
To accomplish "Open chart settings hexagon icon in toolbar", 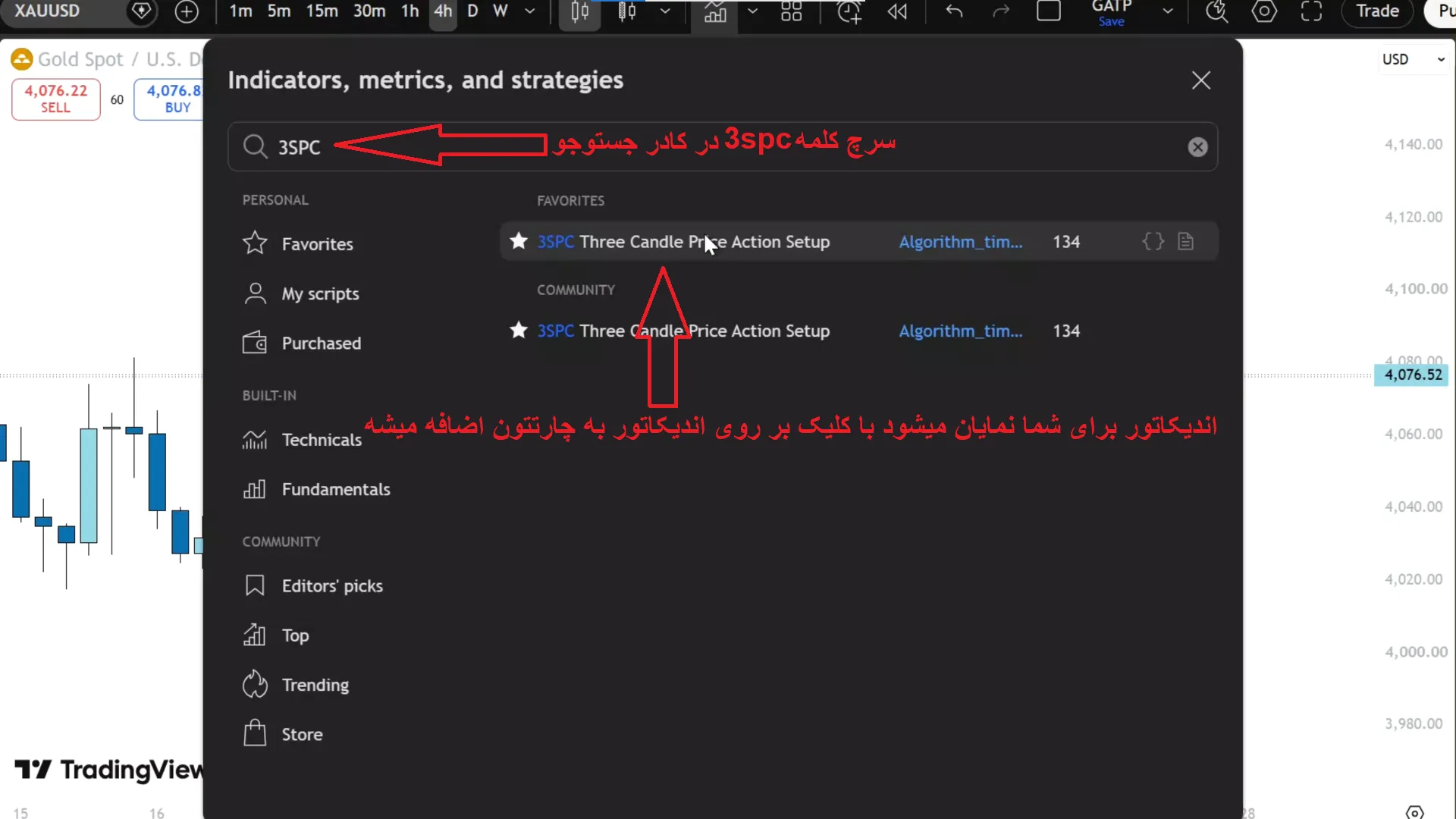I will point(1264,11).
